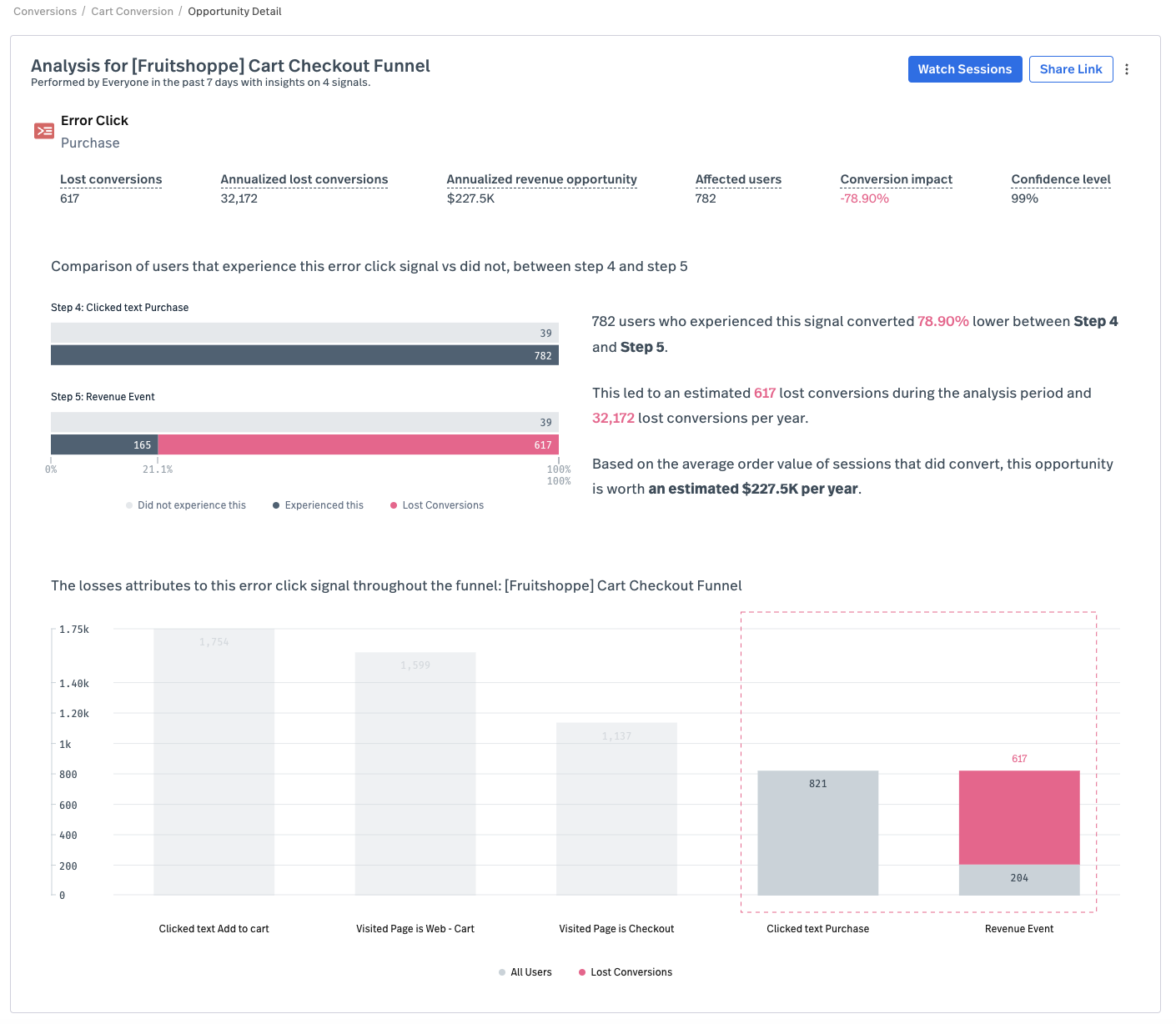1176x1024 pixels.
Task: Click the pink Revenue Event lost conversions bar
Action: tap(1018, 817)
